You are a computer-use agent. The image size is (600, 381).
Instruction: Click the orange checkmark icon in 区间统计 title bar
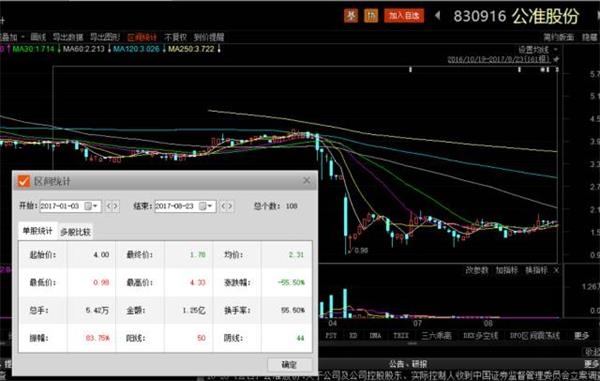pyautogui.click(x=23, y=181)
